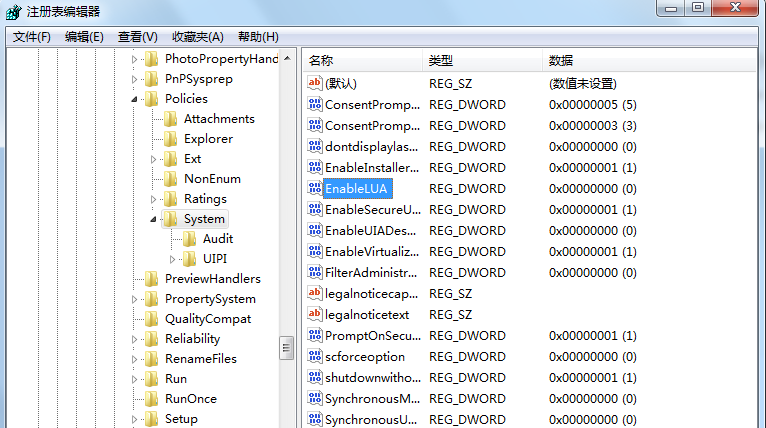The width and height of the screenshot is (766, 428).
Task: Click the EnableLUA DWORD icon
Action: (315, 188)
